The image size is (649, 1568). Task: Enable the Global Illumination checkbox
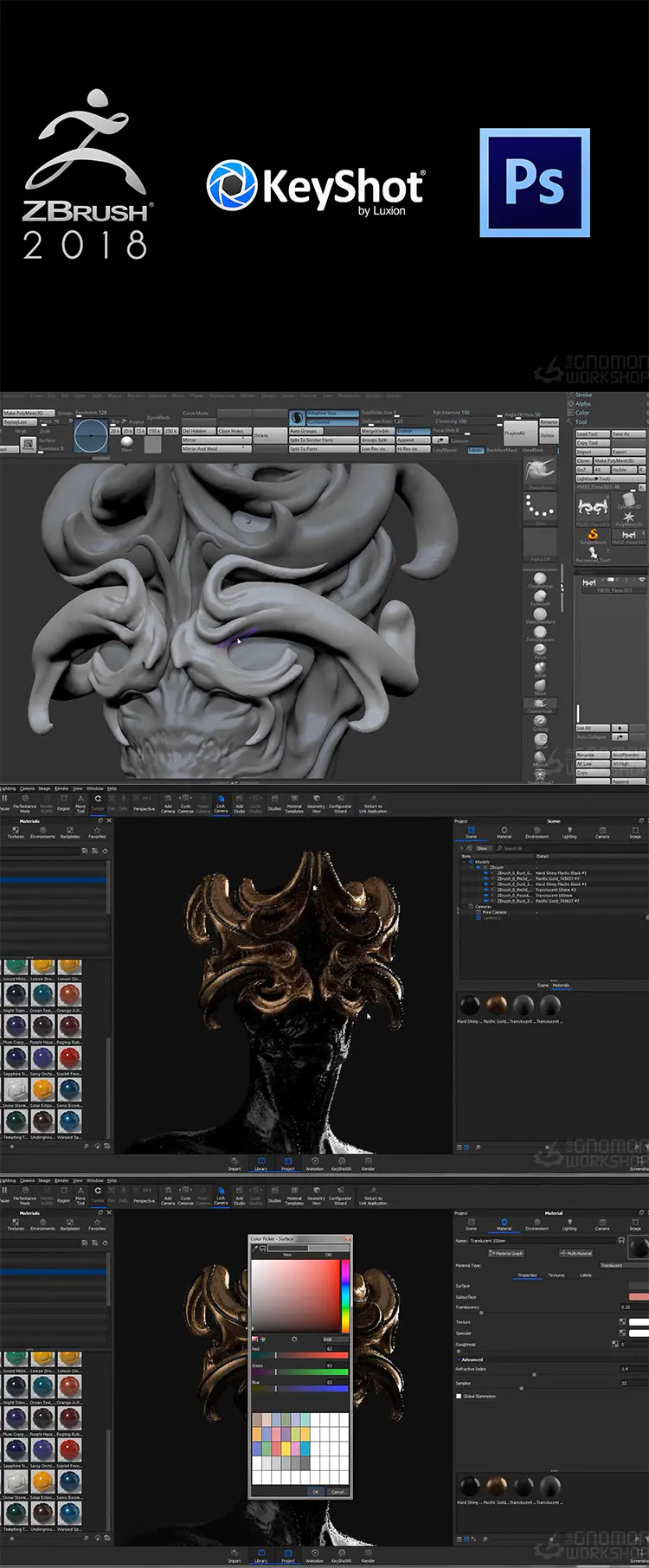coord(459,1396)
